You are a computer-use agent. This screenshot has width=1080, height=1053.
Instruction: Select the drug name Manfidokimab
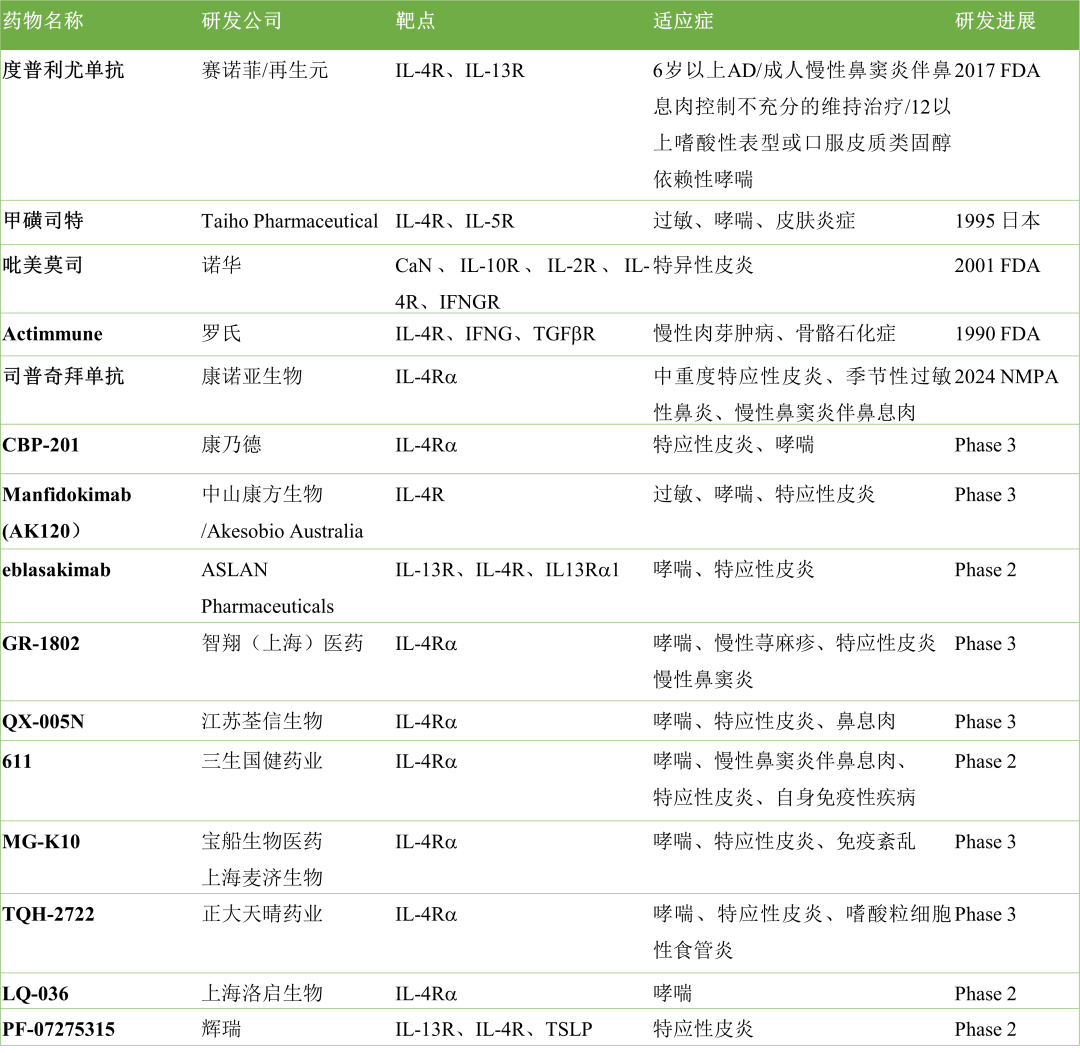click(67, 494)
